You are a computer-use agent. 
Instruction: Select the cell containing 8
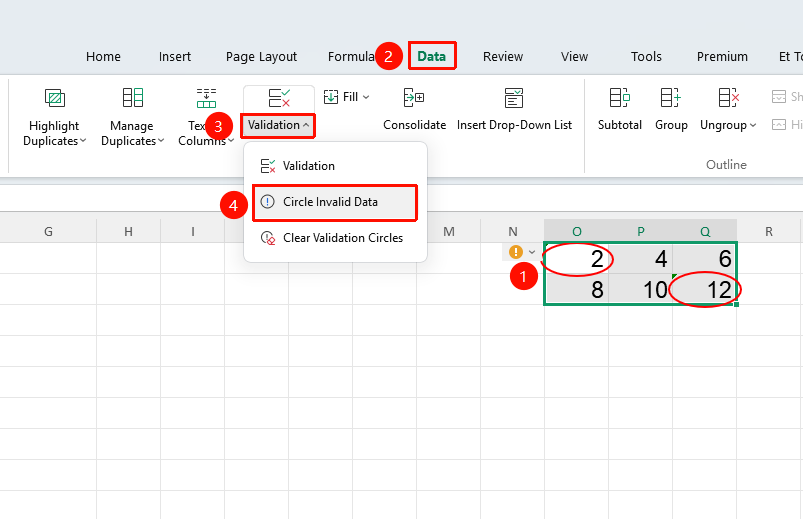pos(577,289)
